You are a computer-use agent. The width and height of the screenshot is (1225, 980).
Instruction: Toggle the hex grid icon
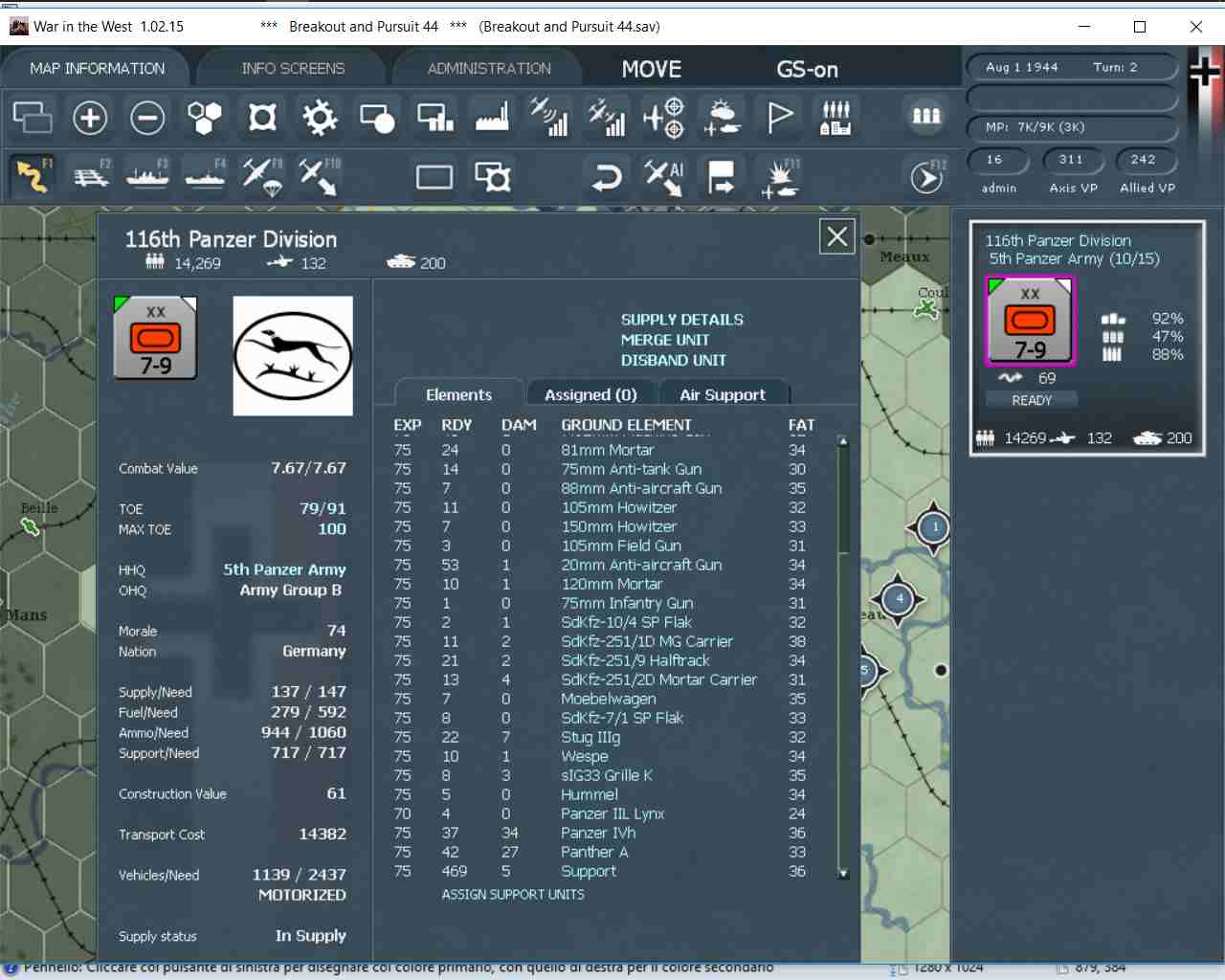(205, 118)
